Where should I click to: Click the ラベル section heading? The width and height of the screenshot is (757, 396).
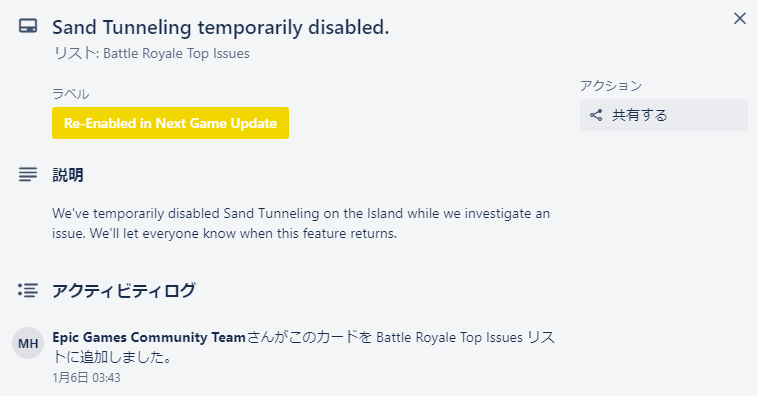click(70, 94)
